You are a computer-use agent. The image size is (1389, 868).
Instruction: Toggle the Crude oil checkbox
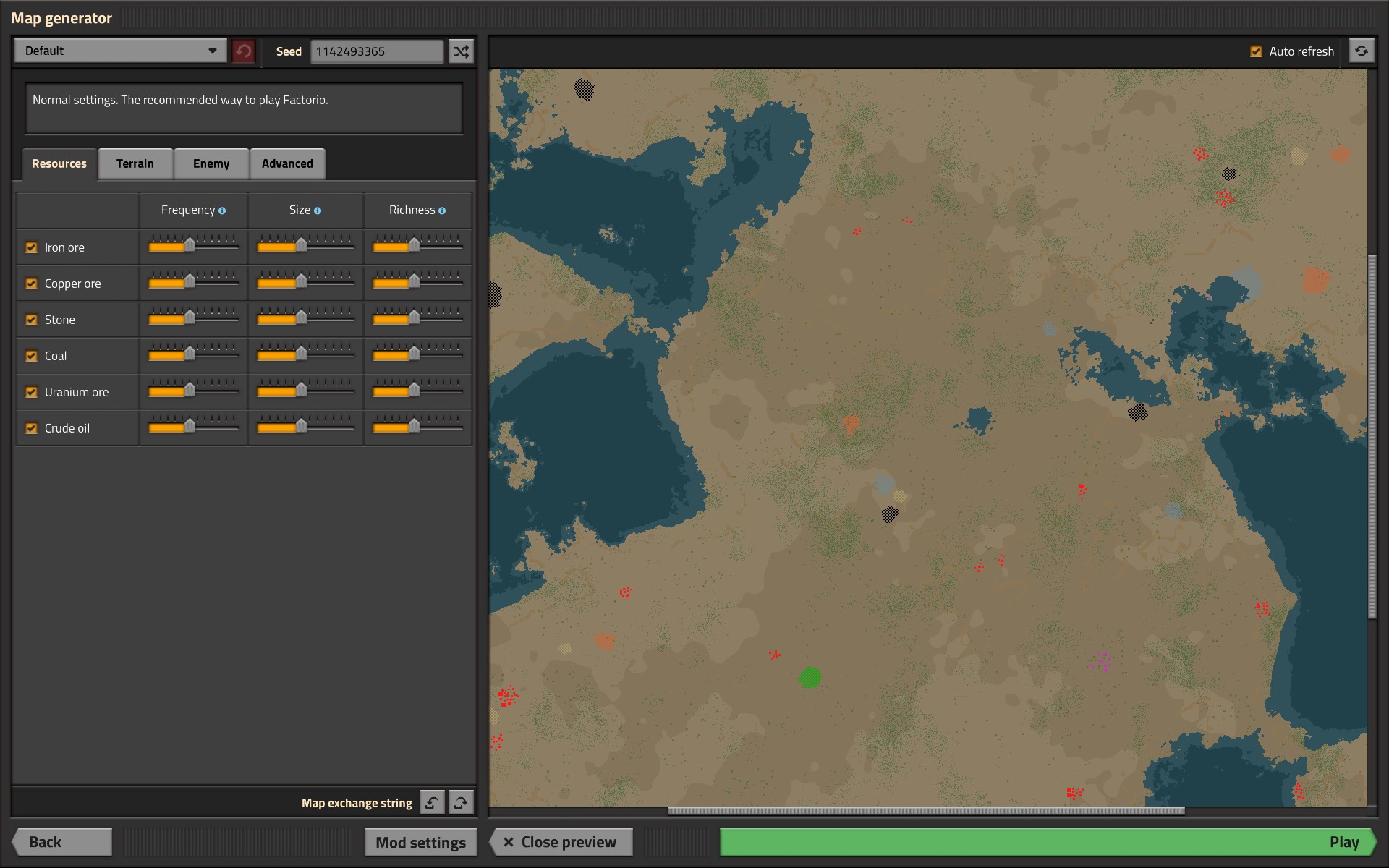(x=31, y=428)
